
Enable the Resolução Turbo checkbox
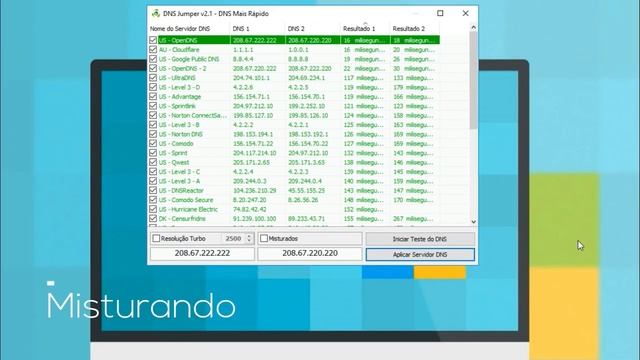pos(156,238)
